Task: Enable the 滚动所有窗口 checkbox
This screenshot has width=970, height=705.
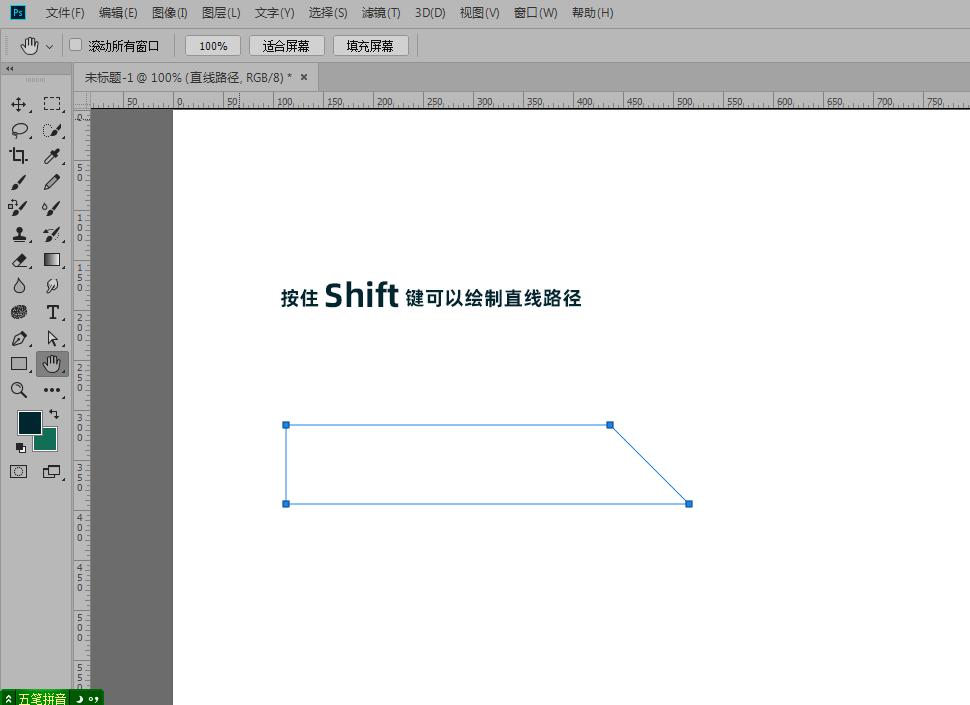Action: click(x=75, y=45)
